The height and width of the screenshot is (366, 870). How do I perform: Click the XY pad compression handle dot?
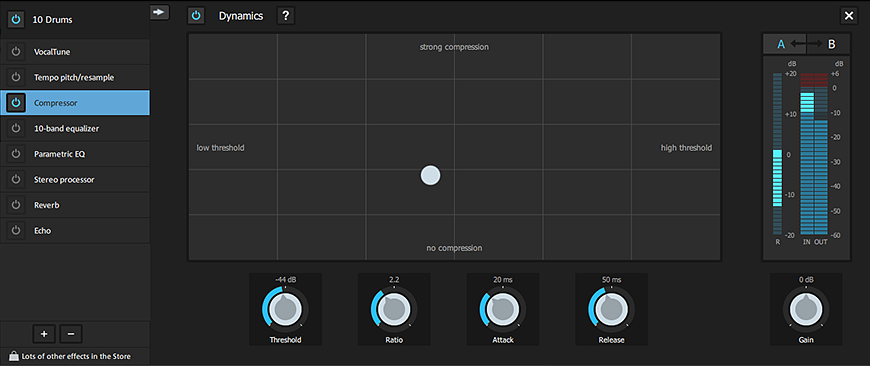click(431, 175)
